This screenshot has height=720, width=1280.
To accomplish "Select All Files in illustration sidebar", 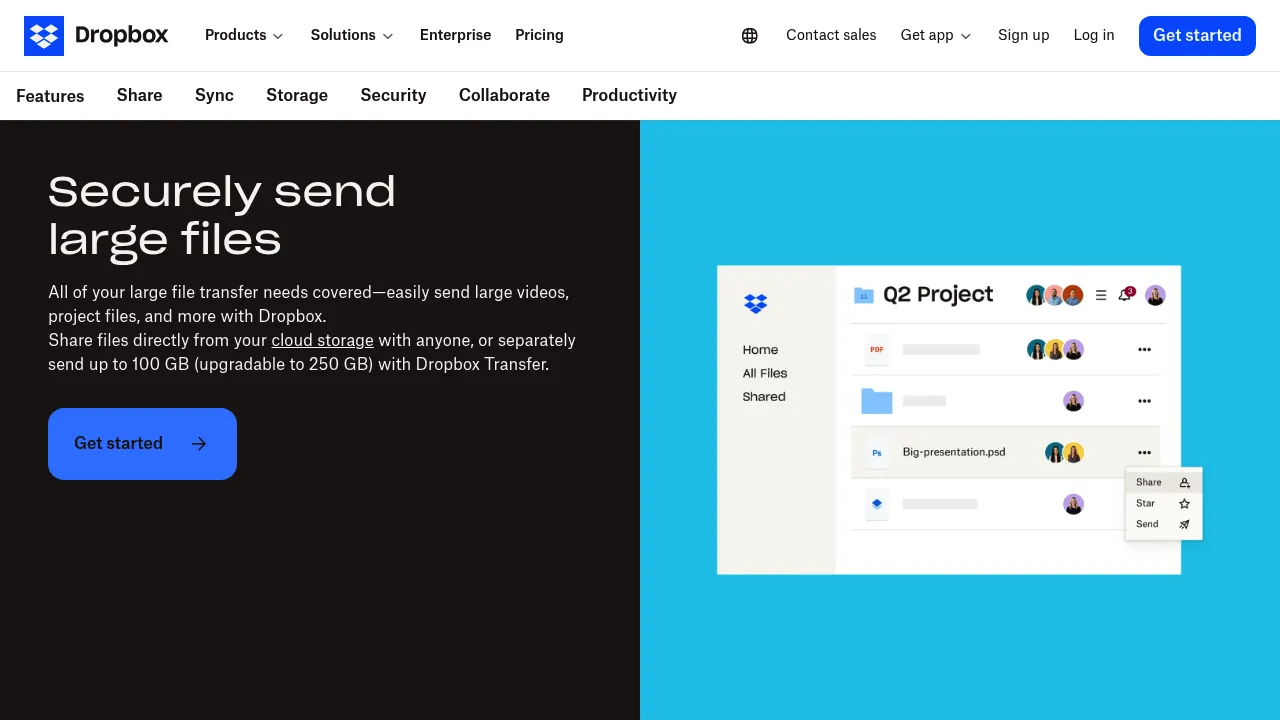I will [765, 373].
